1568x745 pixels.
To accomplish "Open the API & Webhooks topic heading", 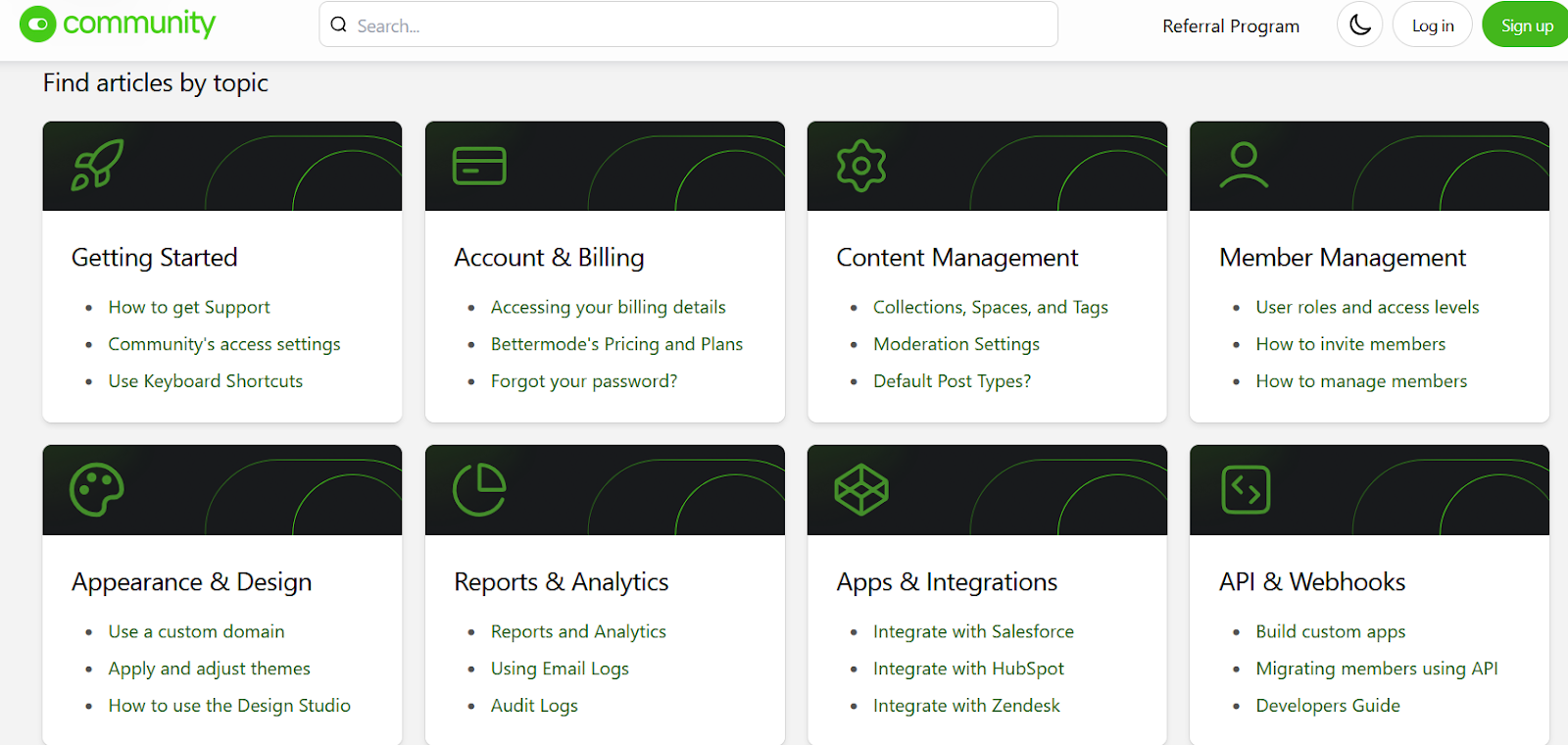I will pyautogui.click(x=1312, y=582).
